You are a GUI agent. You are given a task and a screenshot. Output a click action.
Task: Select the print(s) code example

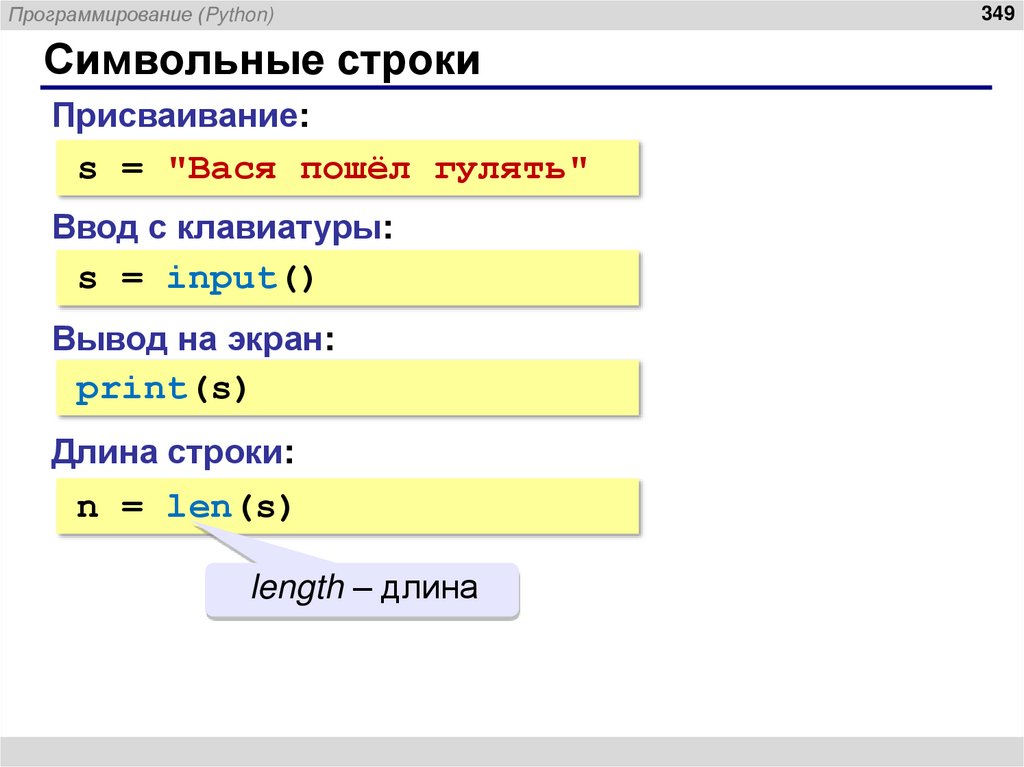(x=345, y=388)
